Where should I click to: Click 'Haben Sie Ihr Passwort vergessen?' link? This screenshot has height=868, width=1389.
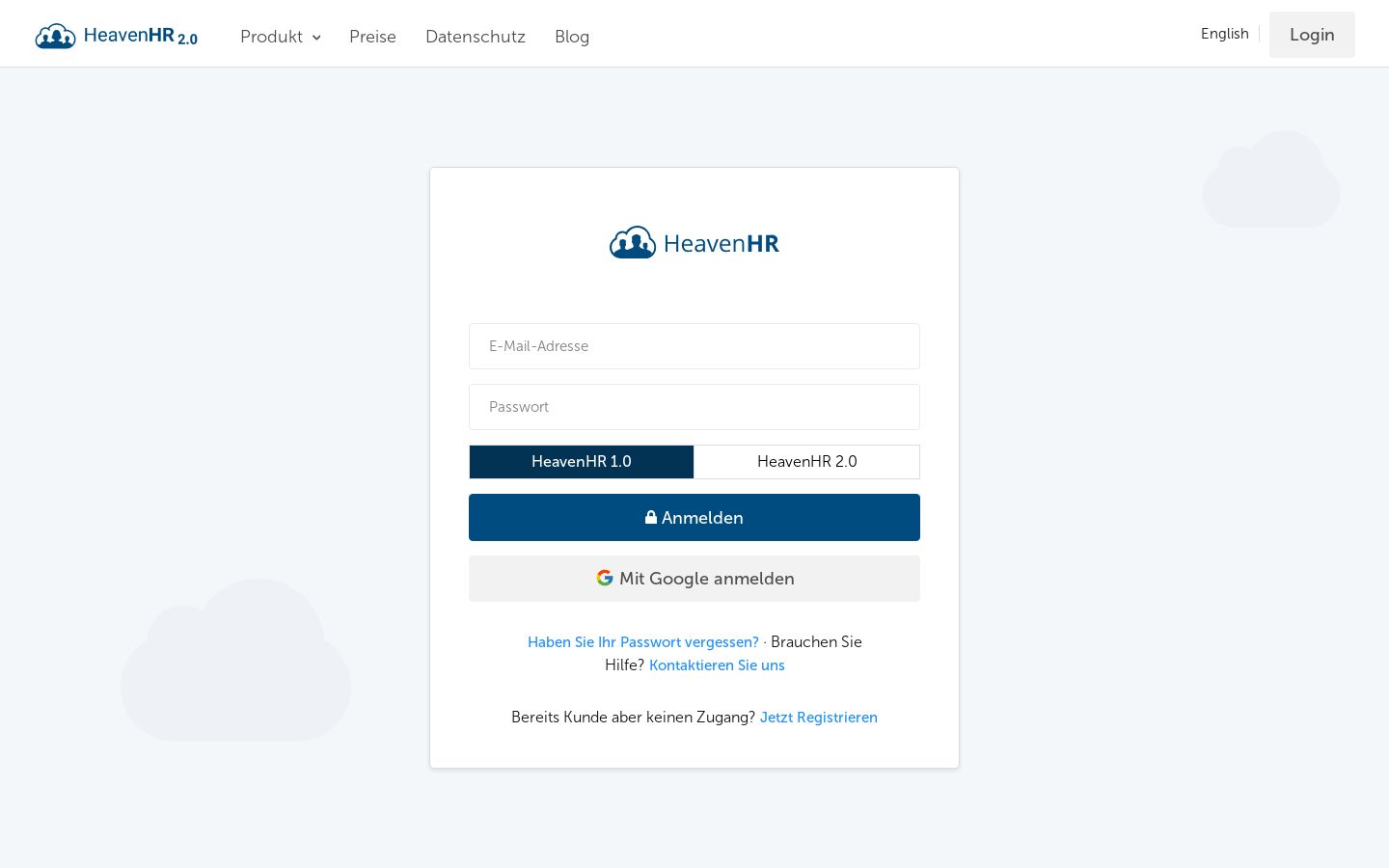click(x=643, y=642)
